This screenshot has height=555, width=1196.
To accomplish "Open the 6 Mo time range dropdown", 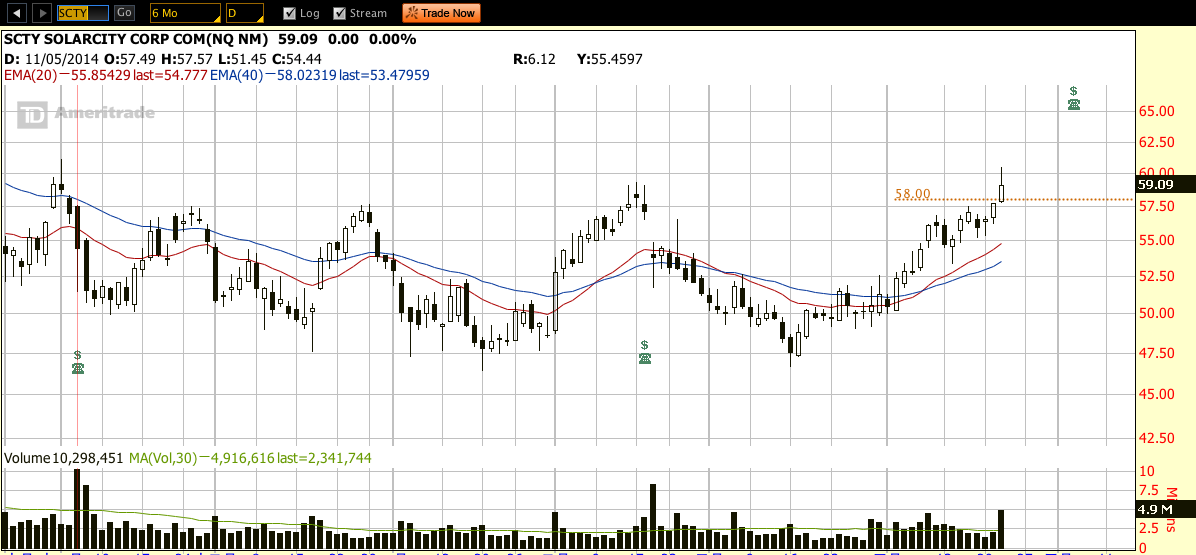I will (x=185, y=13).
